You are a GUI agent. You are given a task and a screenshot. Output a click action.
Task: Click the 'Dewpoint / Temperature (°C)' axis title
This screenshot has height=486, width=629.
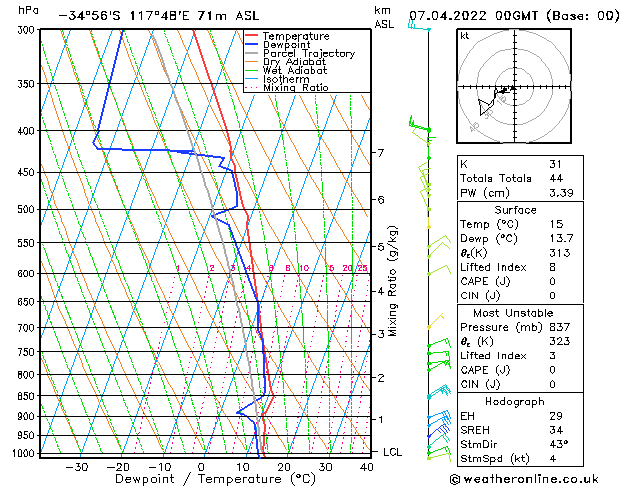pyautogui.click(x=215, y=479)
